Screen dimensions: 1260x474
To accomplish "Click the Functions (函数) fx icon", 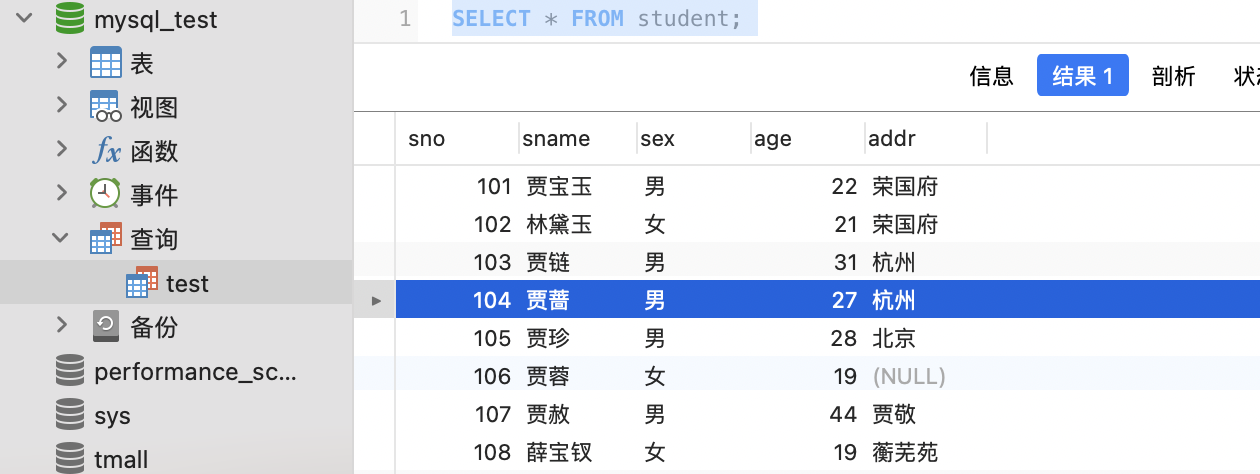I will 105,151.
